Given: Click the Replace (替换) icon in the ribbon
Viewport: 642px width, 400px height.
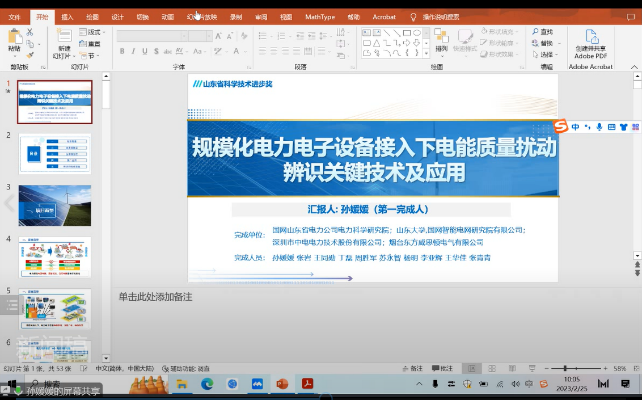Looking at the screenshot, I should pyautogui.click(x=541, y=44).
